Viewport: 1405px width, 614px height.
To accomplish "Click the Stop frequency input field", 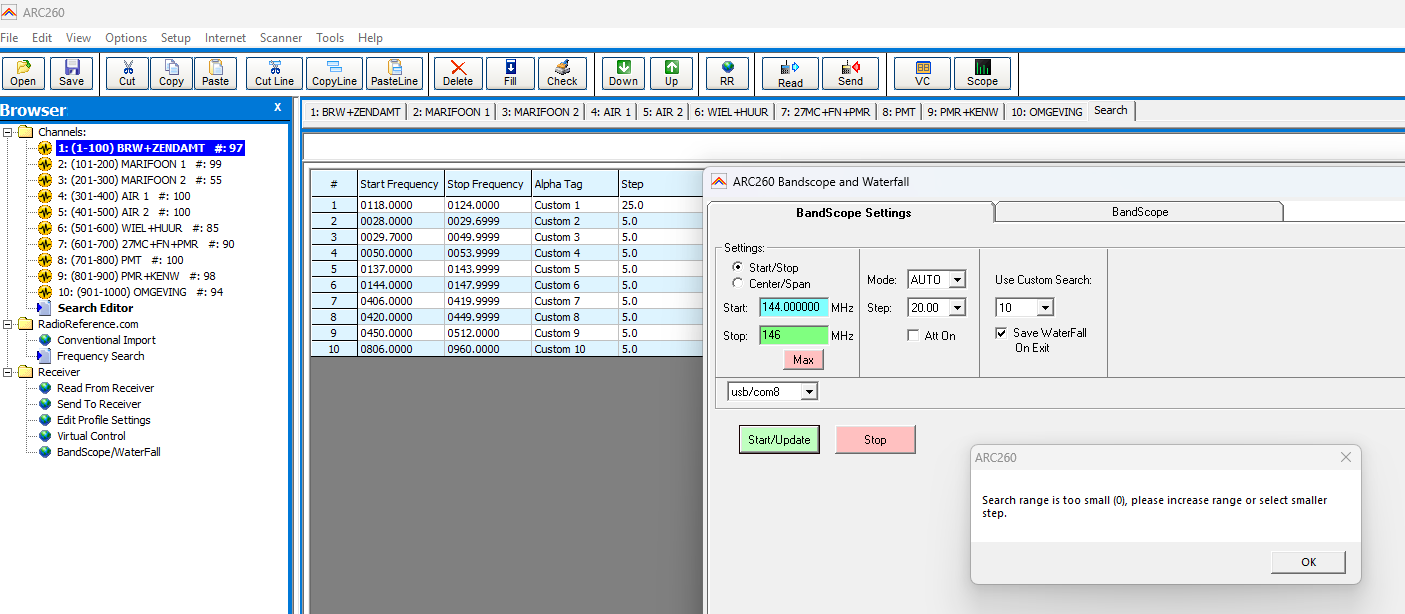I will coord(794,336).
